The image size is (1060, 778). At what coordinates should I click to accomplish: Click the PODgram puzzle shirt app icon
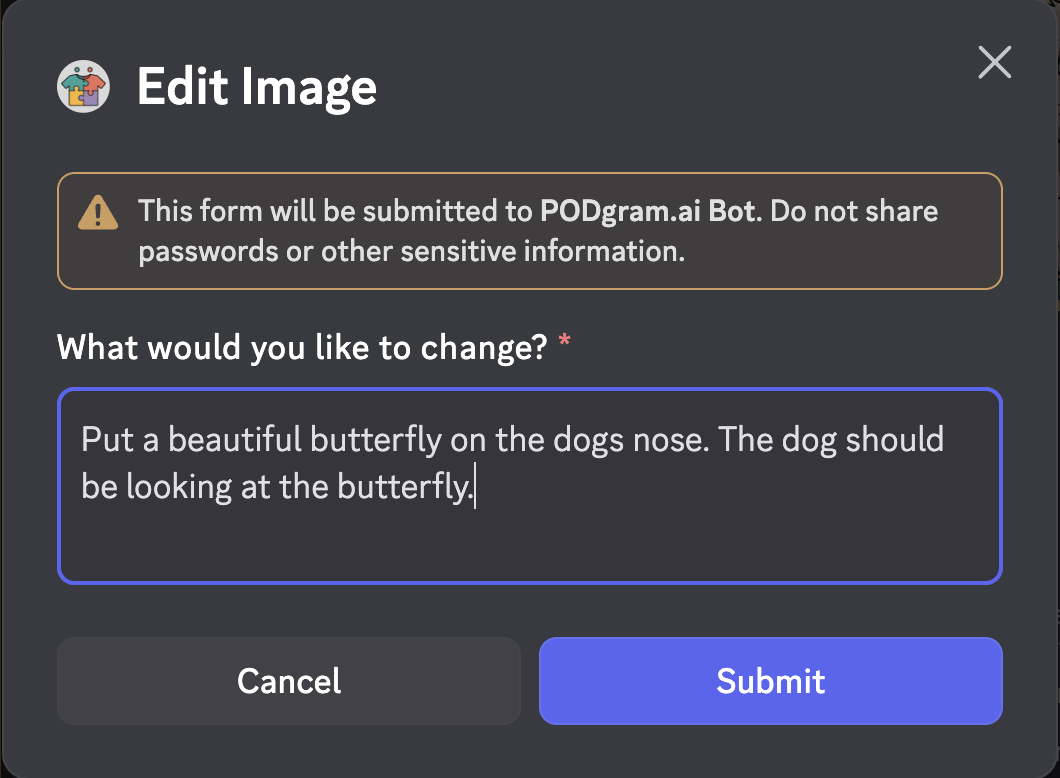83,88
